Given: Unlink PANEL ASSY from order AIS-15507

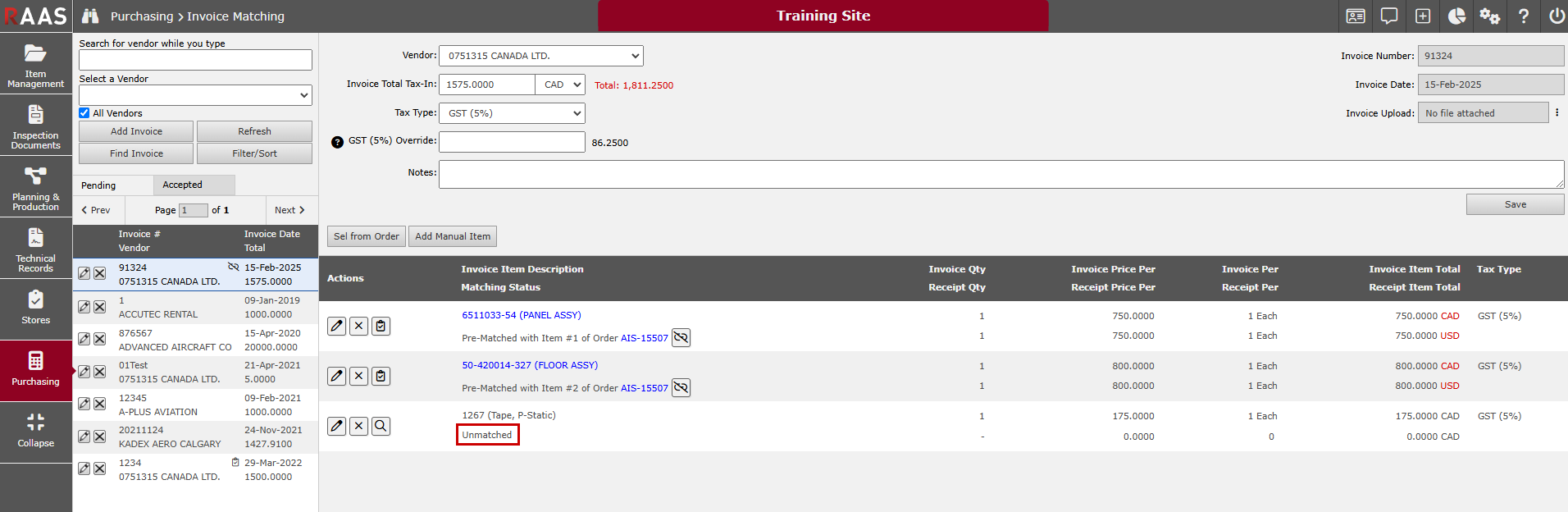Looking at the screenshot, I should (681, 338).
